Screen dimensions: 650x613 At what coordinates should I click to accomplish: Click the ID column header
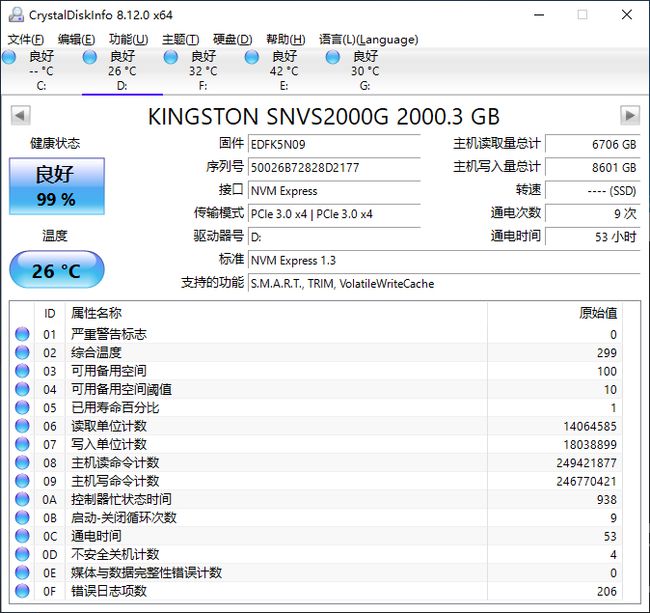tap(49, 313)
